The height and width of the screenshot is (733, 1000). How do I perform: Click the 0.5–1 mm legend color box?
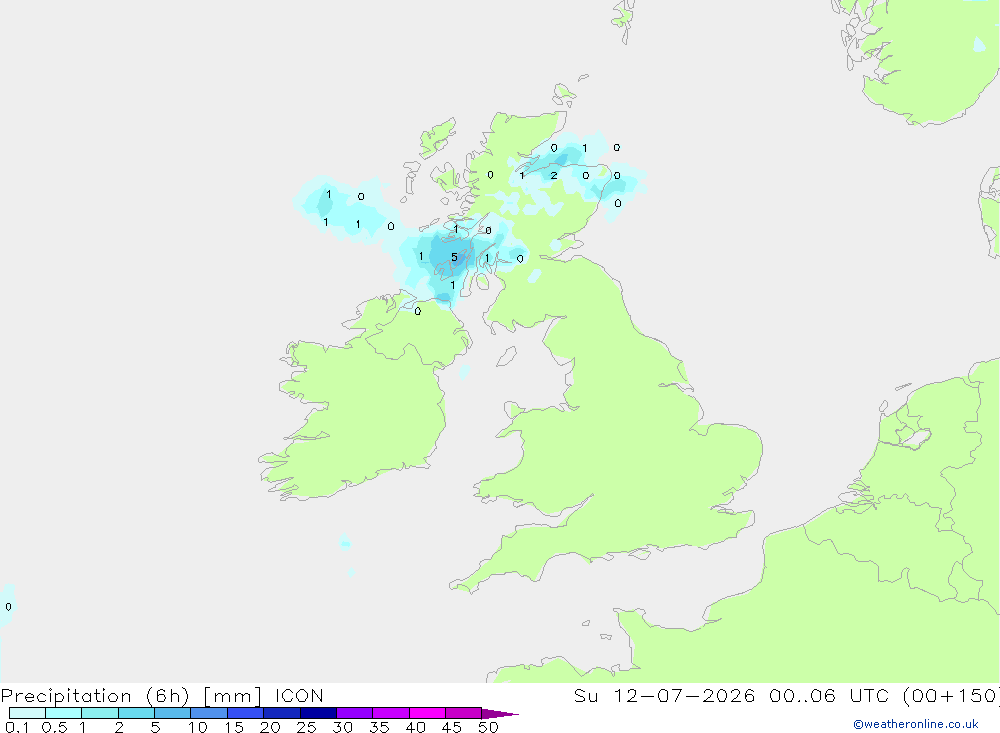click(63, 713)
